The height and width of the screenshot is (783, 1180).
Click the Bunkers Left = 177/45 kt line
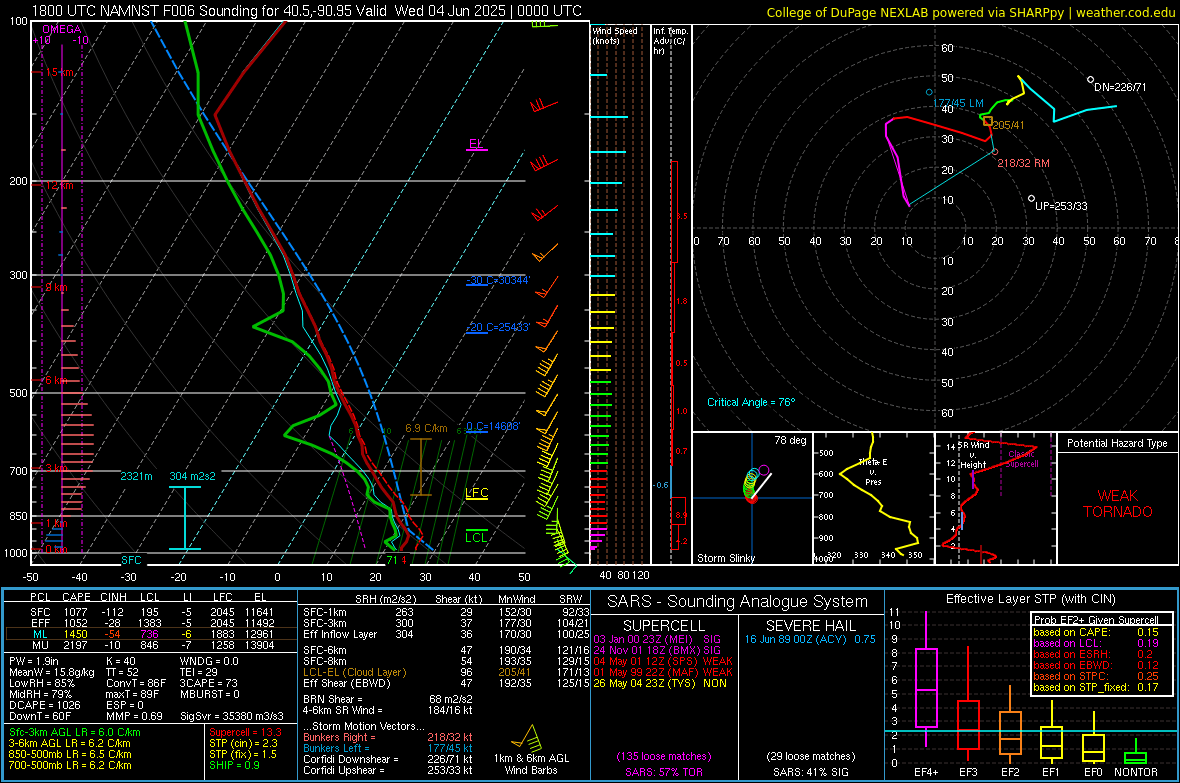388,748
